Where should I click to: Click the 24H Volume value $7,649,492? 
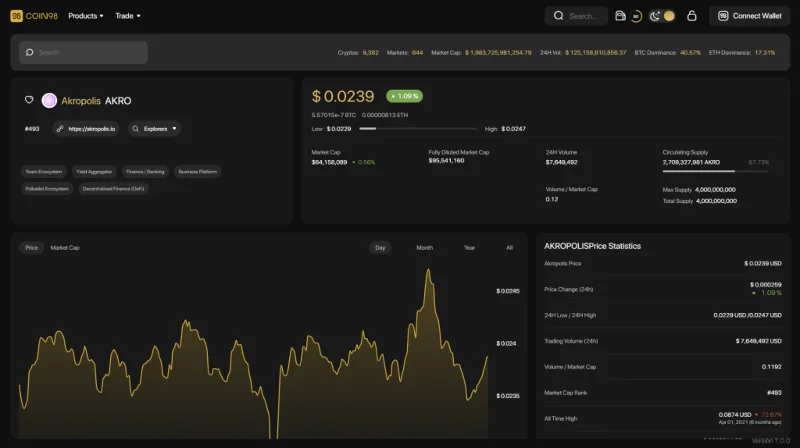point(562,162)
